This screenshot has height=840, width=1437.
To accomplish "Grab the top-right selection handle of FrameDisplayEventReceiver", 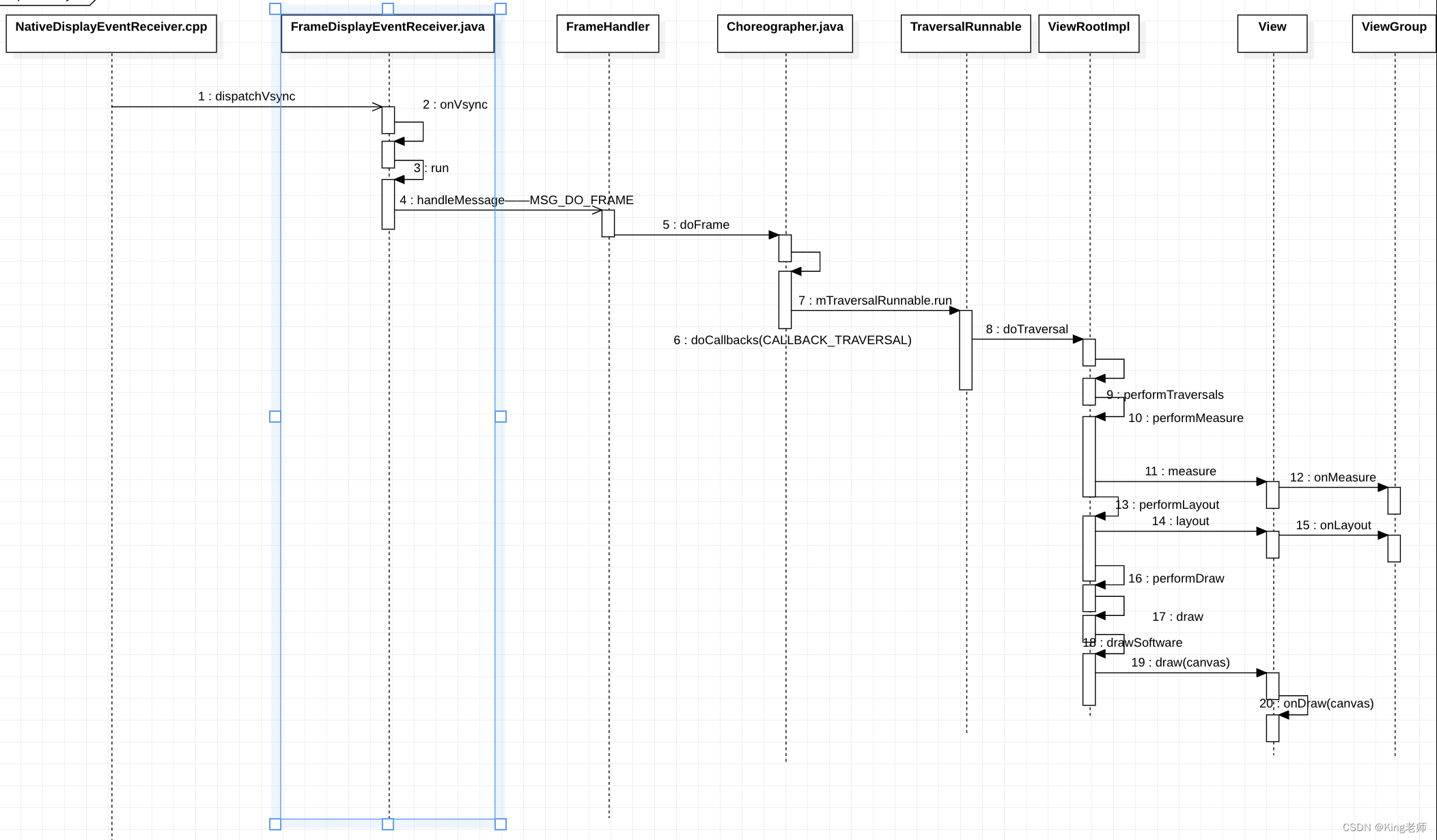I will (501, 9).
